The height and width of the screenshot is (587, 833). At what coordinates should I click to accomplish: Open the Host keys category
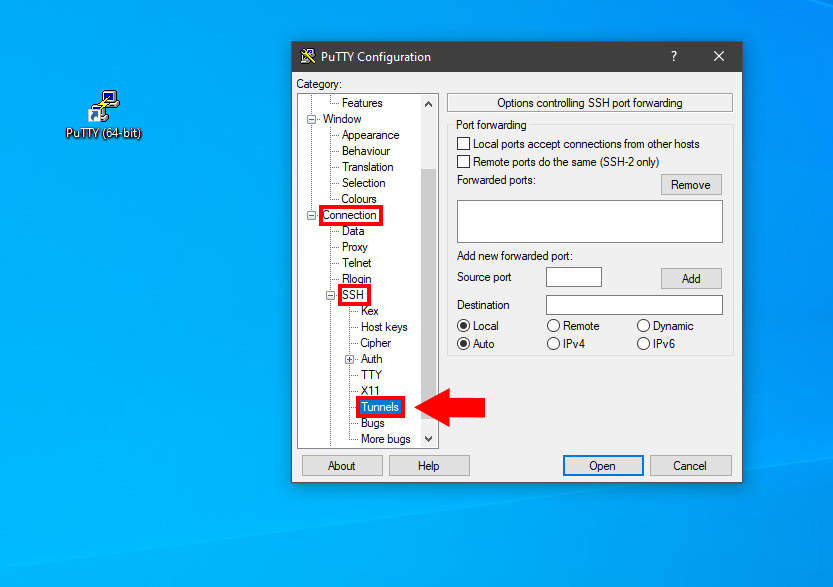384,327
